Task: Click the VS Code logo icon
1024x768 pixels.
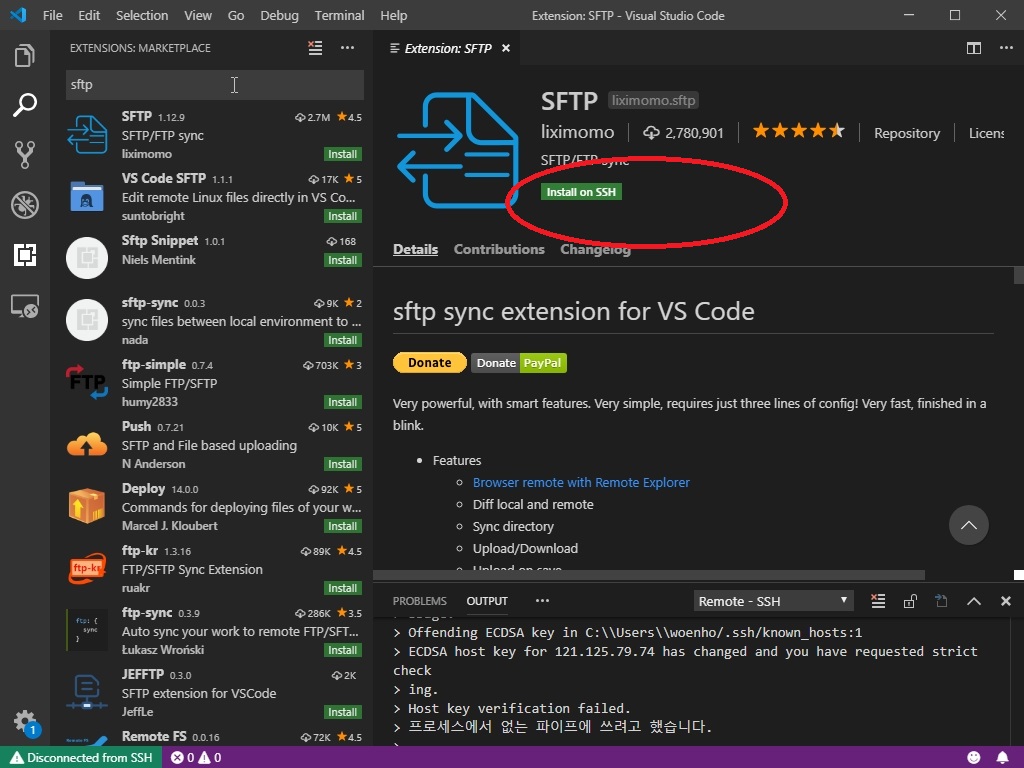Action: click(x=18, y=15)
